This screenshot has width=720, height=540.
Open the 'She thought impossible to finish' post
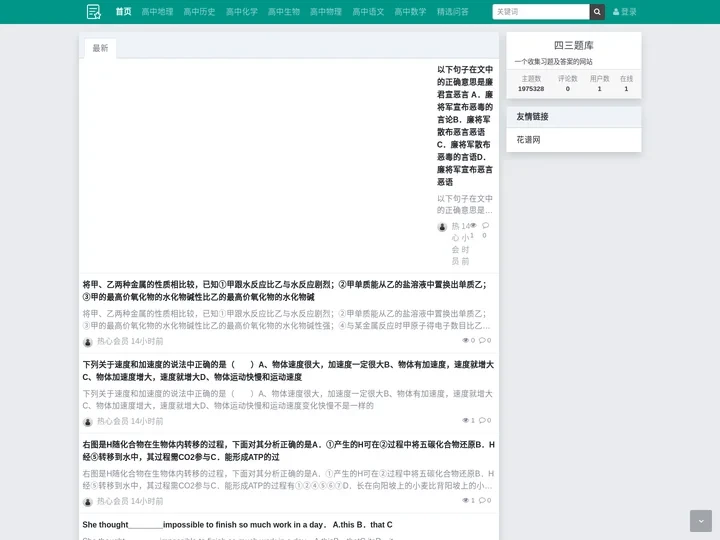(237, 524)
